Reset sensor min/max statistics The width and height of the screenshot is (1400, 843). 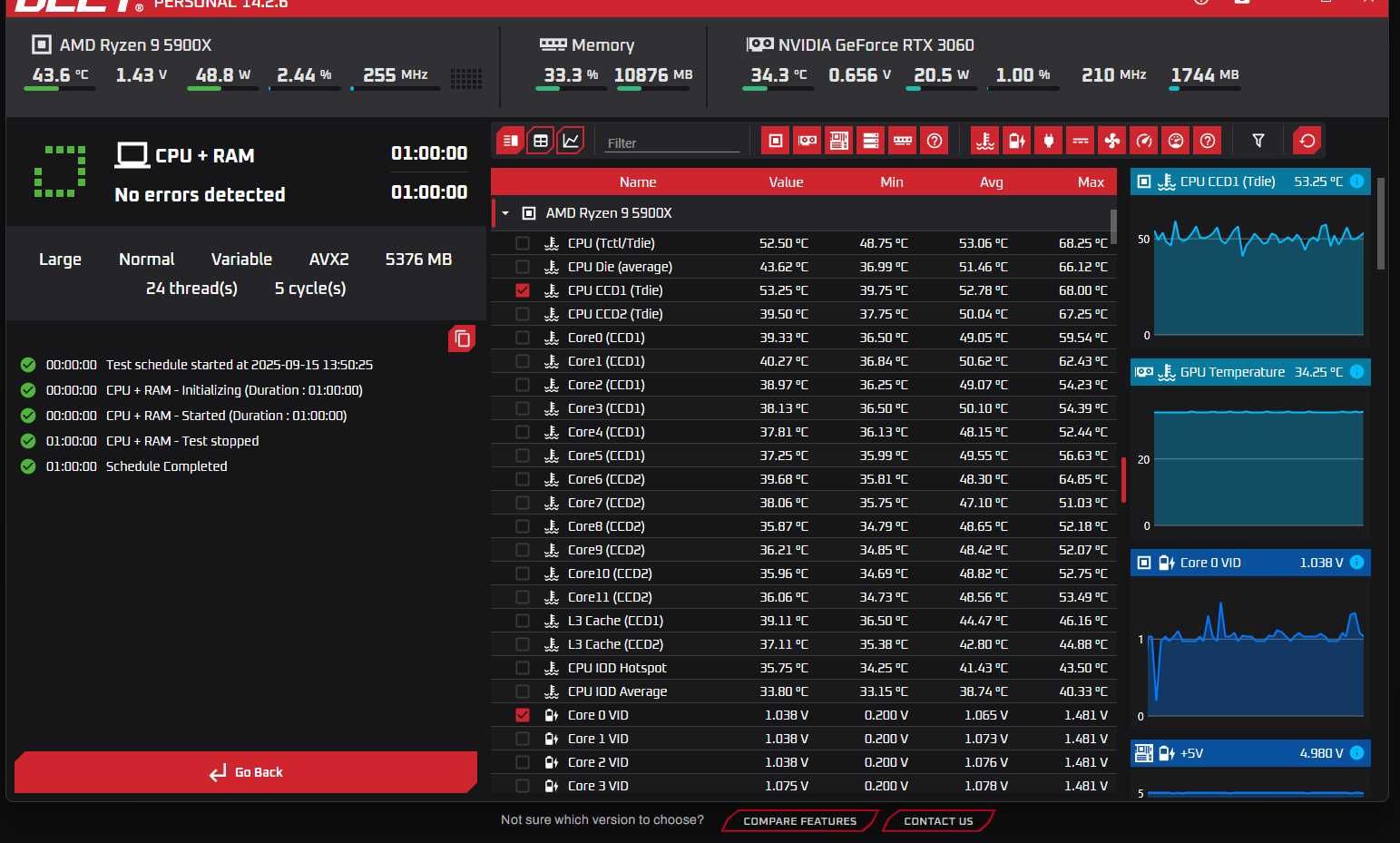[1307, 141]
